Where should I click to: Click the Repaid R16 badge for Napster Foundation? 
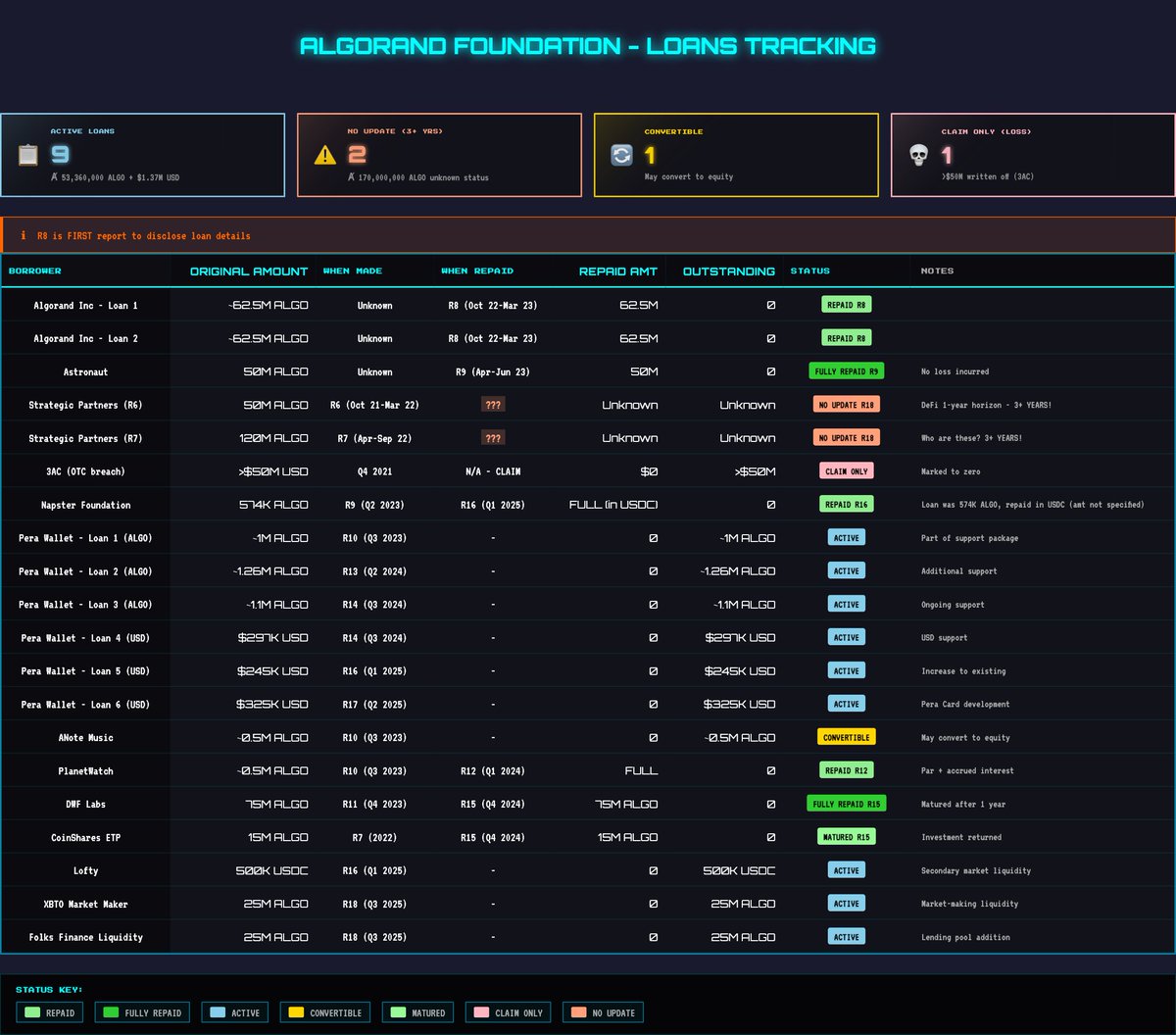click(x=847, y=505)
